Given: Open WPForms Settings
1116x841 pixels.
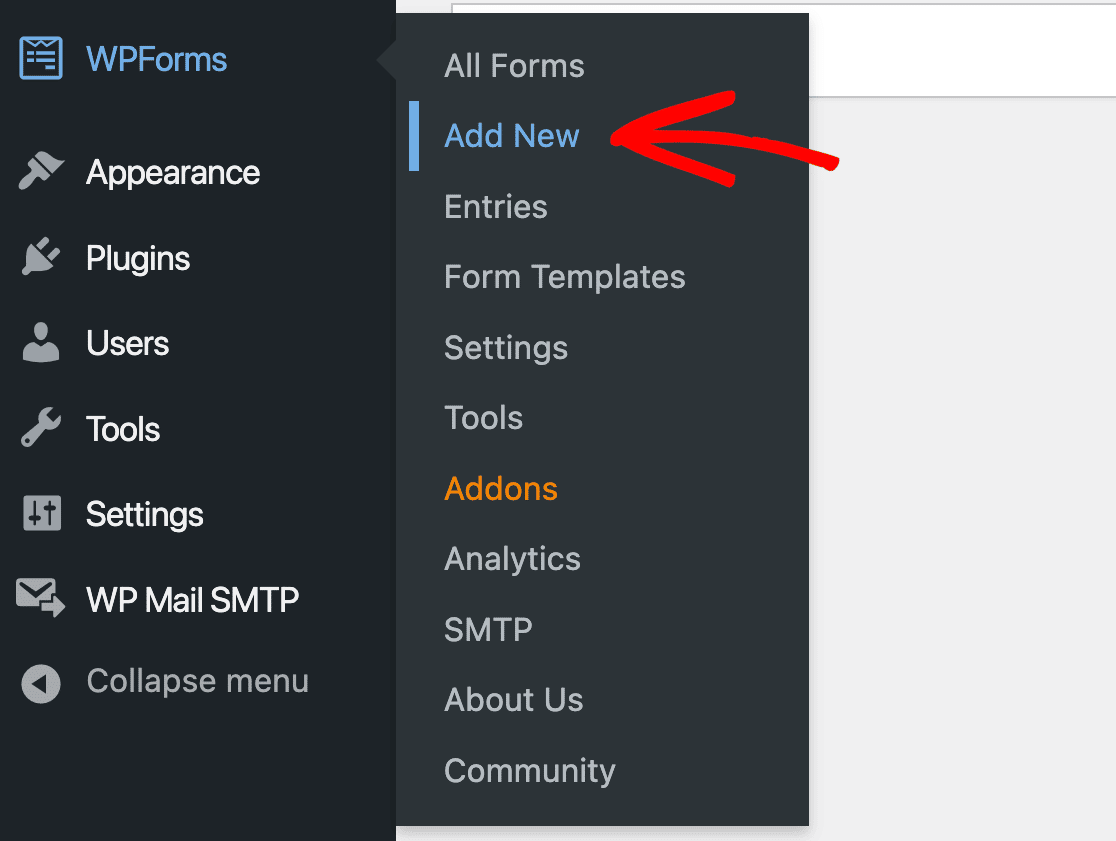Looking at the screenshot, I should 506,348.
